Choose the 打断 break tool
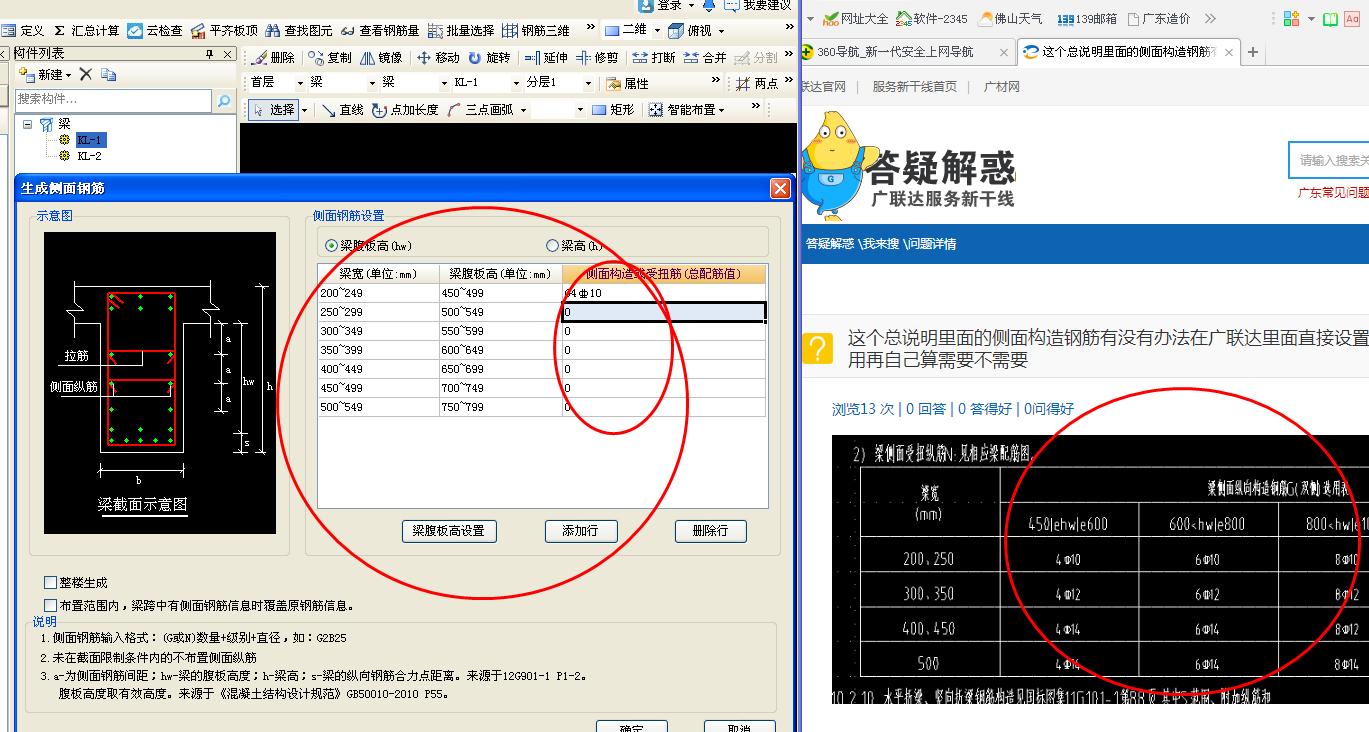 point(654,58)
